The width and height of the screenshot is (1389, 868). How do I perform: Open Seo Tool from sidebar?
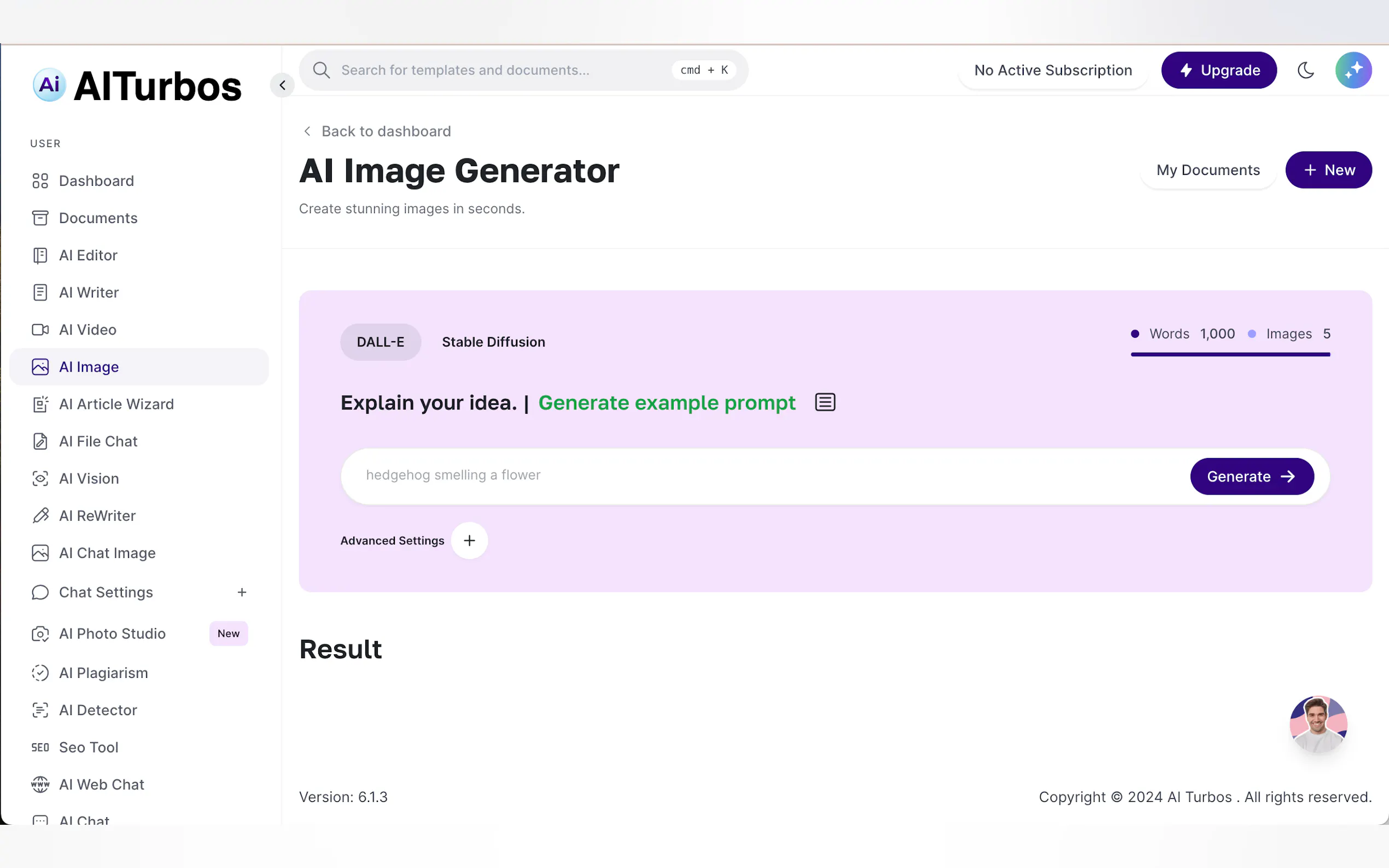[x=89, y=747]
